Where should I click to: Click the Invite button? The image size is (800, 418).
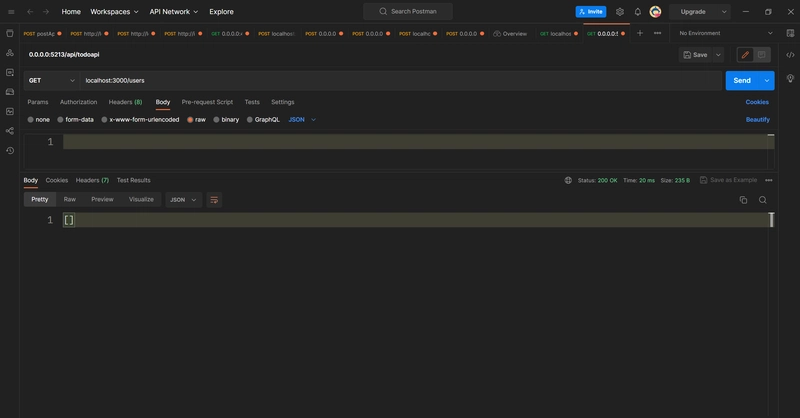tap(591, 12)
